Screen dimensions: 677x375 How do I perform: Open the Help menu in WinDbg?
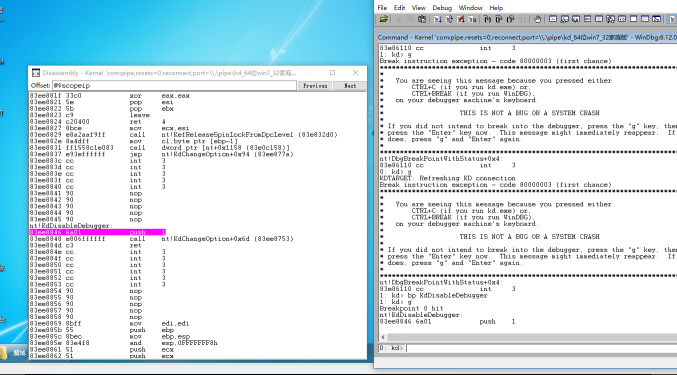[496, 8]
